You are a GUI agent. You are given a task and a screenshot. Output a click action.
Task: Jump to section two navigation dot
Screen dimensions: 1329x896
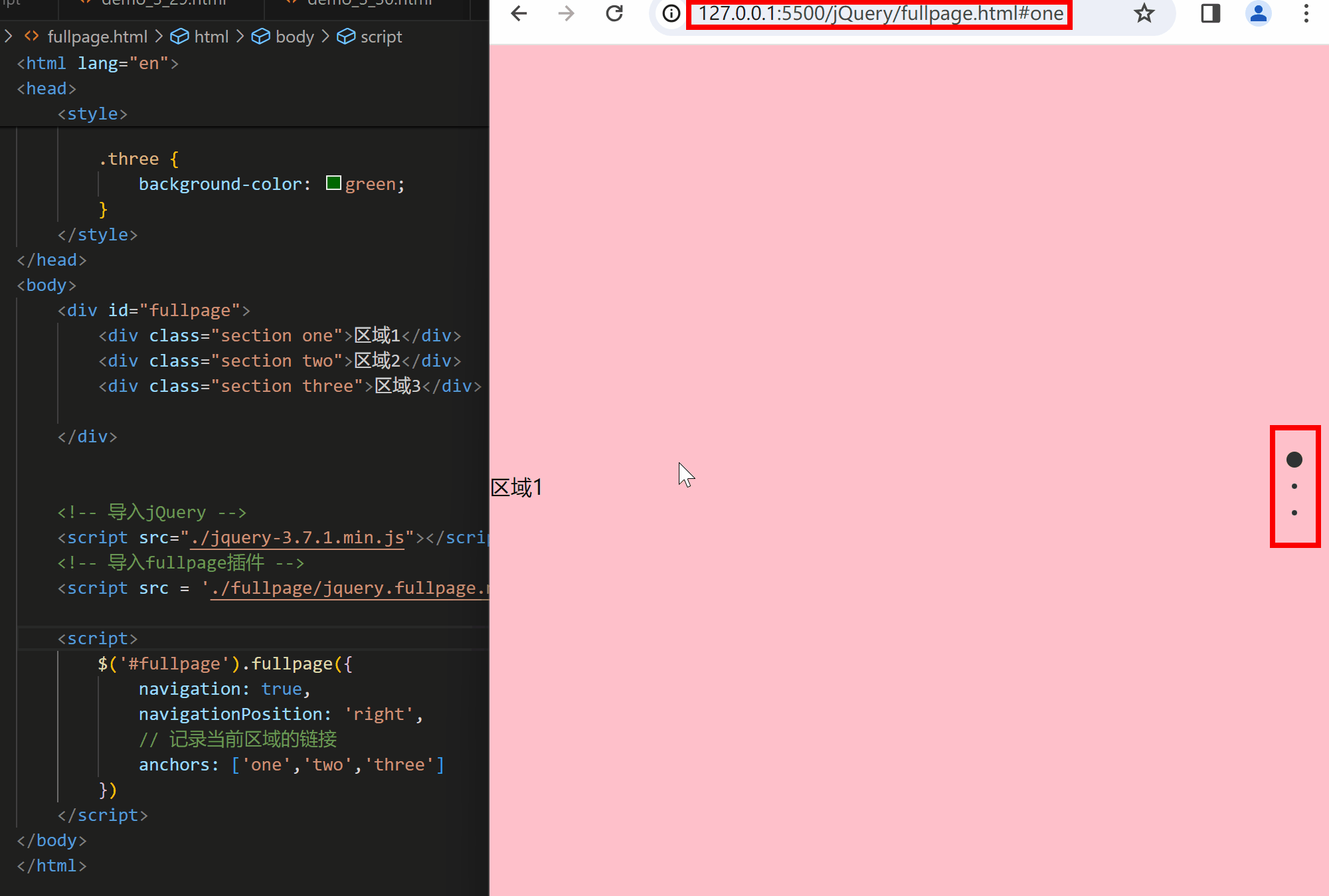1294,486
